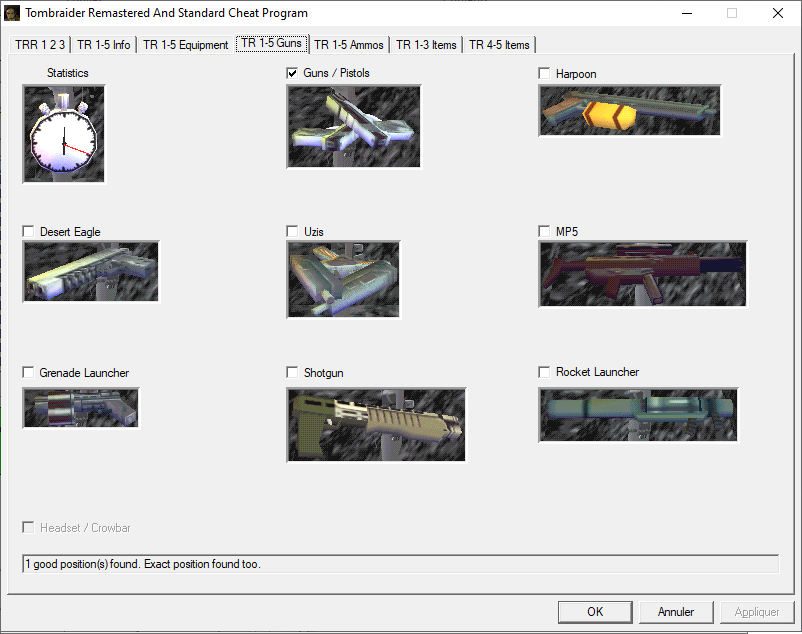Click the Grenade Launcher image

(x=81, y=407)
